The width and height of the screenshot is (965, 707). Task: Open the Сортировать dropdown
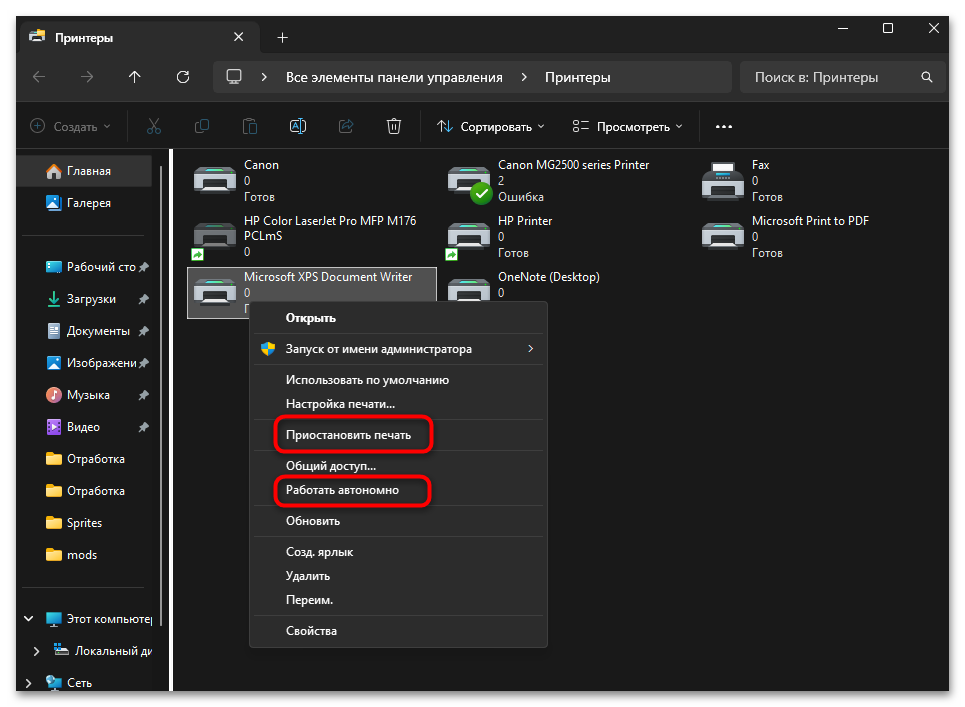tap(491, 127)
